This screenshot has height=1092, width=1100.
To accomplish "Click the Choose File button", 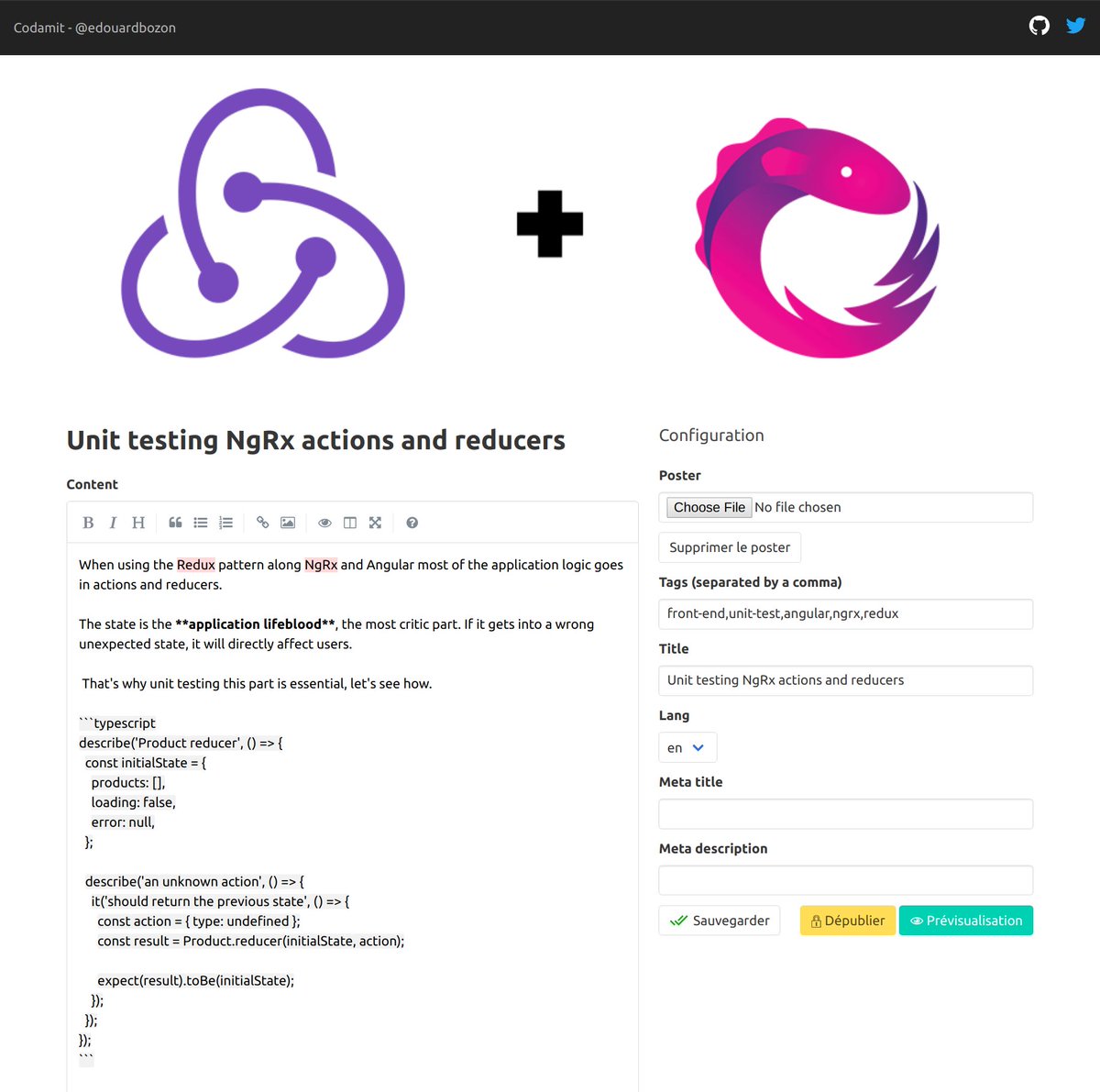I will (709, 507).
